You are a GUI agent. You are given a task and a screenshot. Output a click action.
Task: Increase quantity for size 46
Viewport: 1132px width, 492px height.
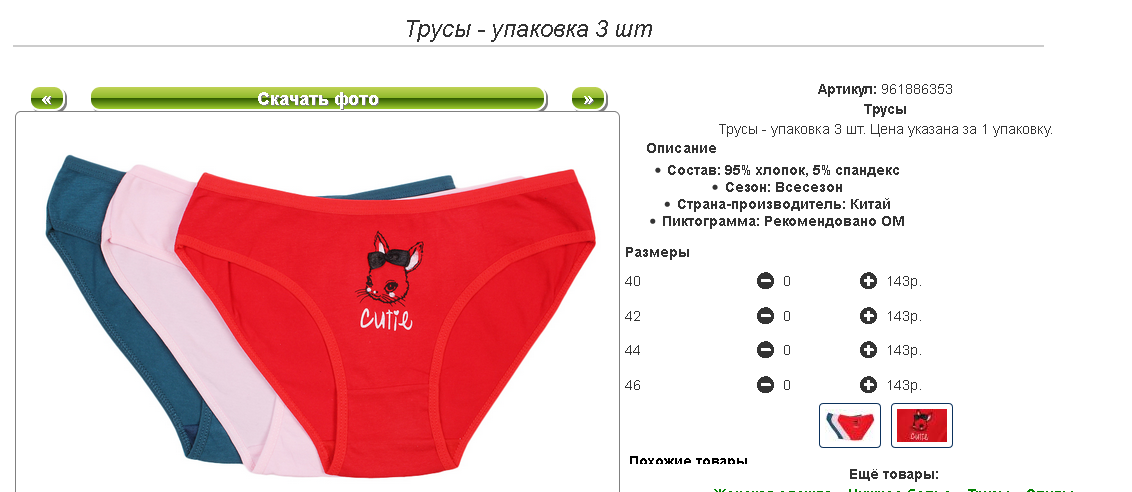868,385
